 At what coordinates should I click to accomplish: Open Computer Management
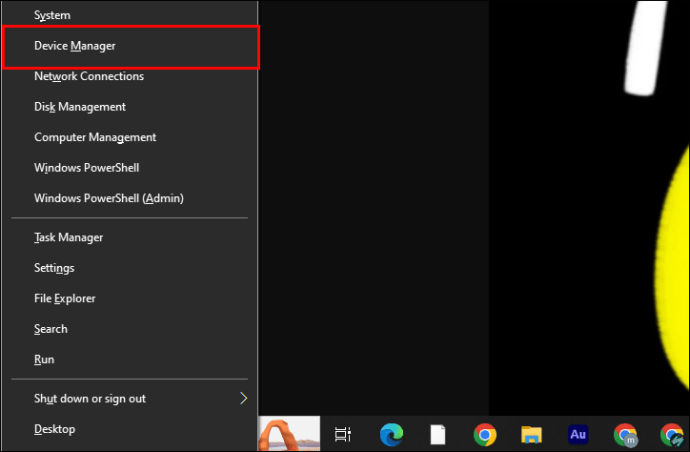click(129, 137)
